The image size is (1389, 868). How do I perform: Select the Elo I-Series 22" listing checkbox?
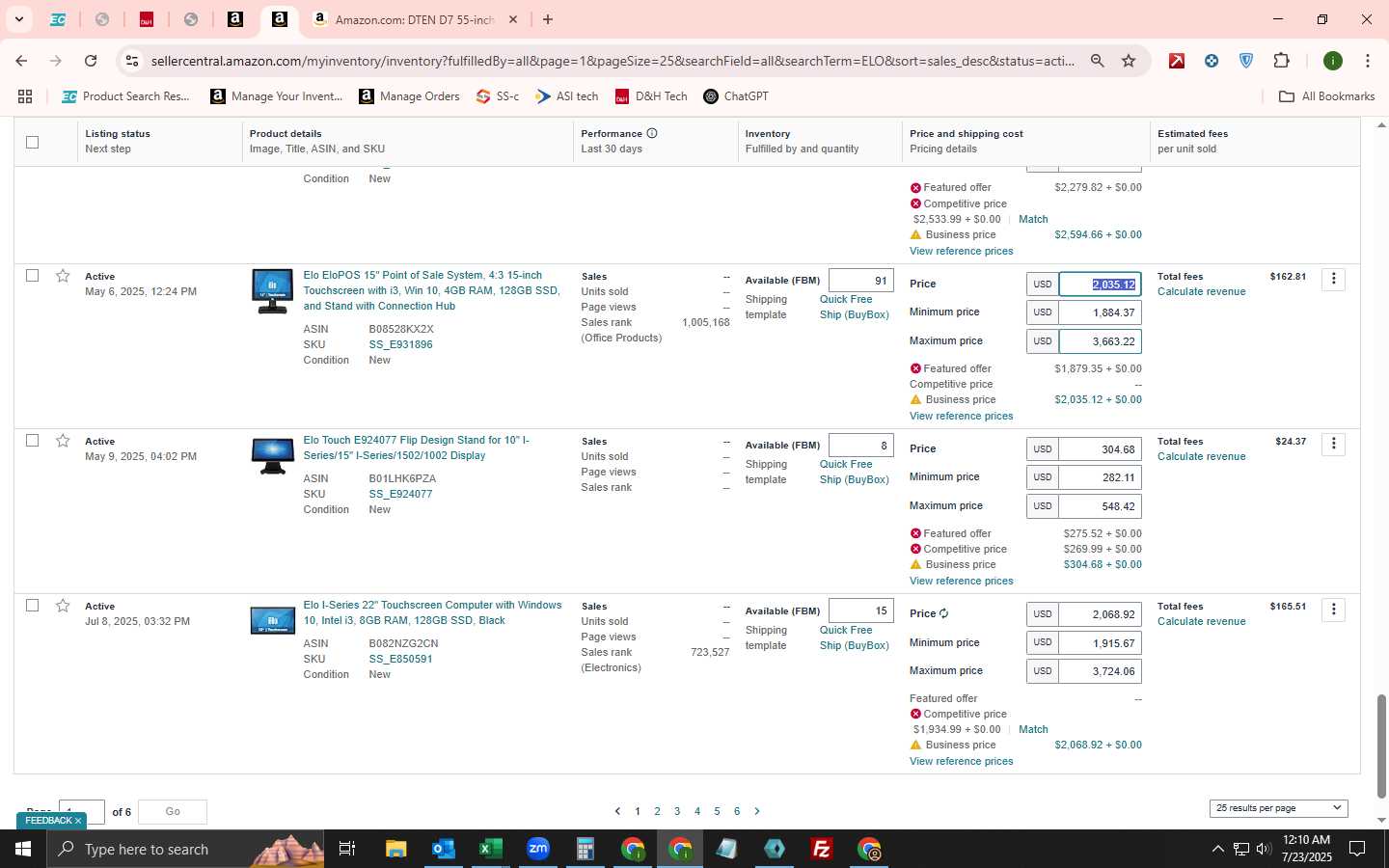[x=32, y=606]
